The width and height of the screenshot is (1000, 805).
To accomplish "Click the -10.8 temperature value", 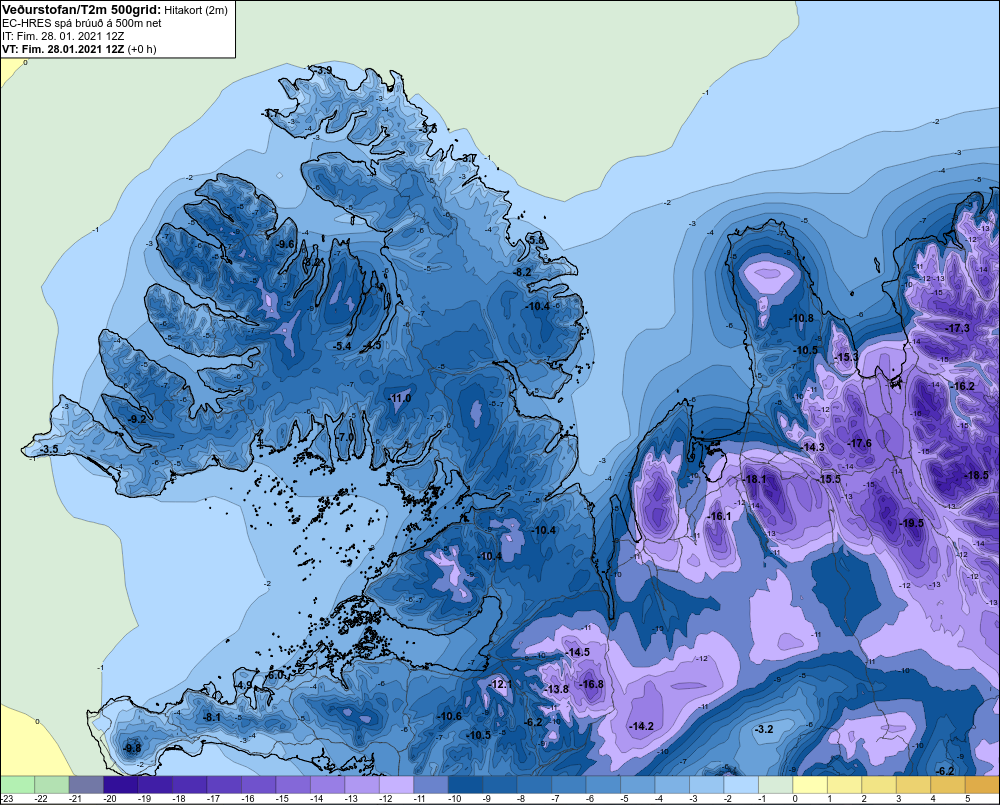I will [802, 318].
